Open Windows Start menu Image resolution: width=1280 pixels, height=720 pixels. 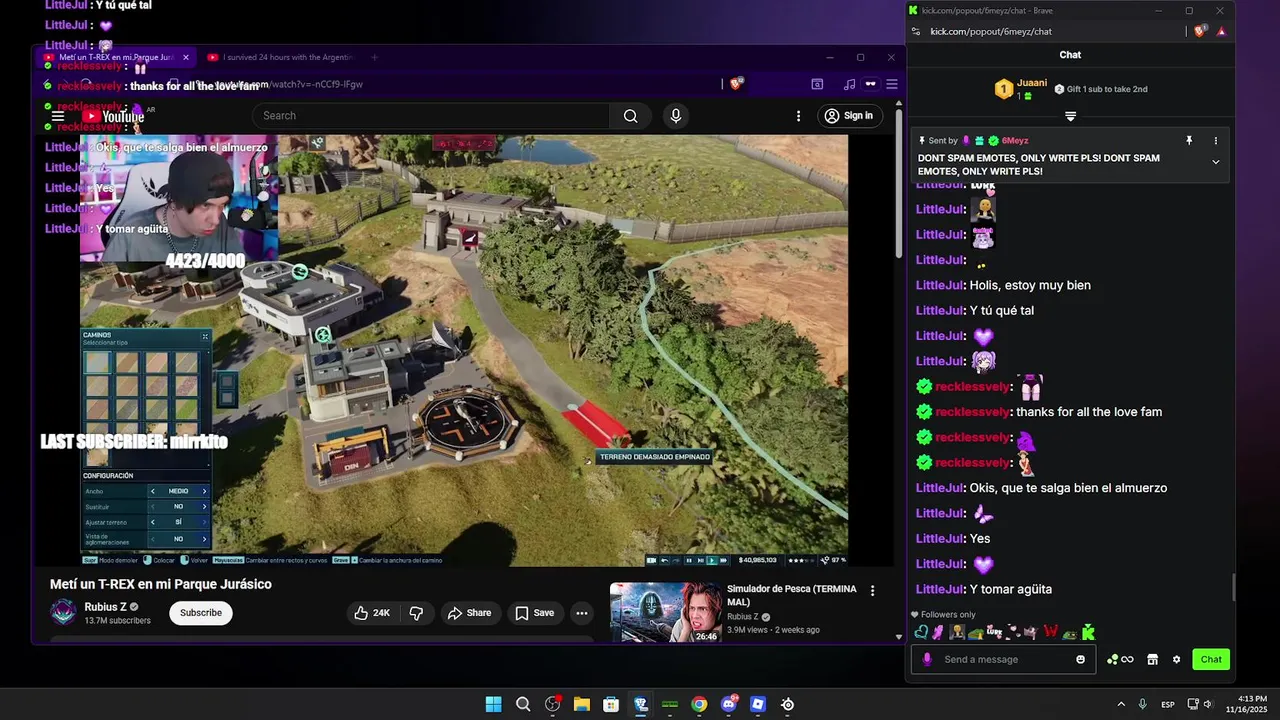point(493,705)
